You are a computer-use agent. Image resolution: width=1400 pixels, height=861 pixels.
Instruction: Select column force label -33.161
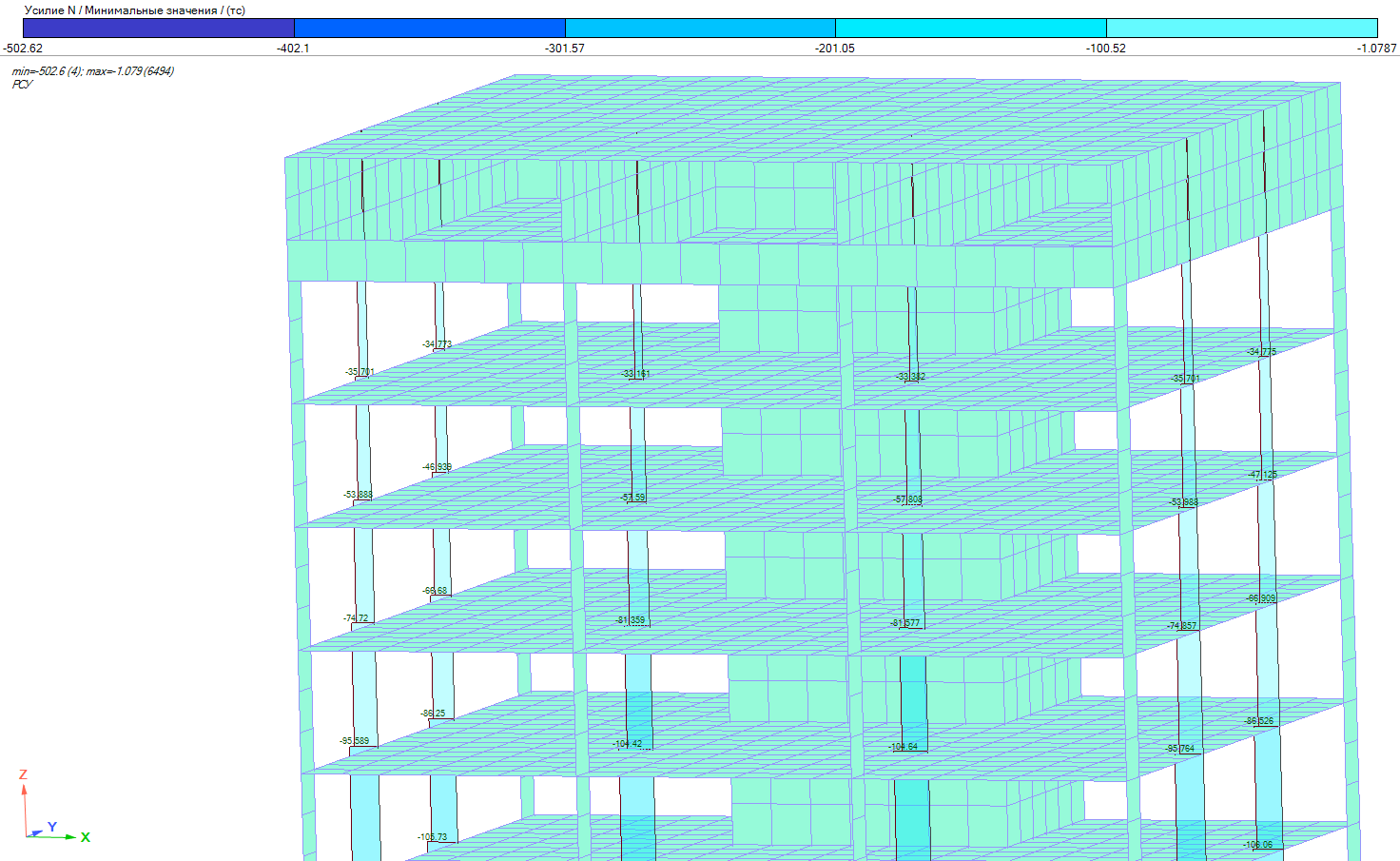tap(635, 374)
